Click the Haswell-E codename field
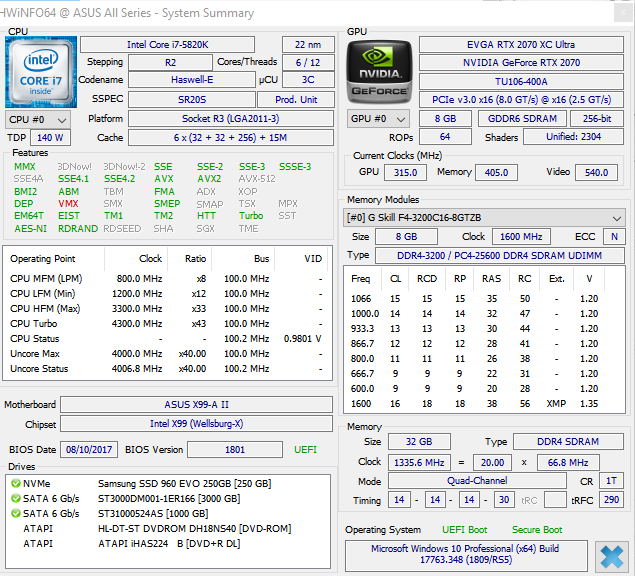The height and width of the screenshot is (576, 635). click(192, 80)
